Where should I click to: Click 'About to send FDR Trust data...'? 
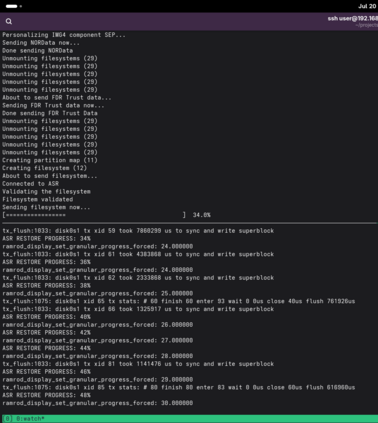57,98
